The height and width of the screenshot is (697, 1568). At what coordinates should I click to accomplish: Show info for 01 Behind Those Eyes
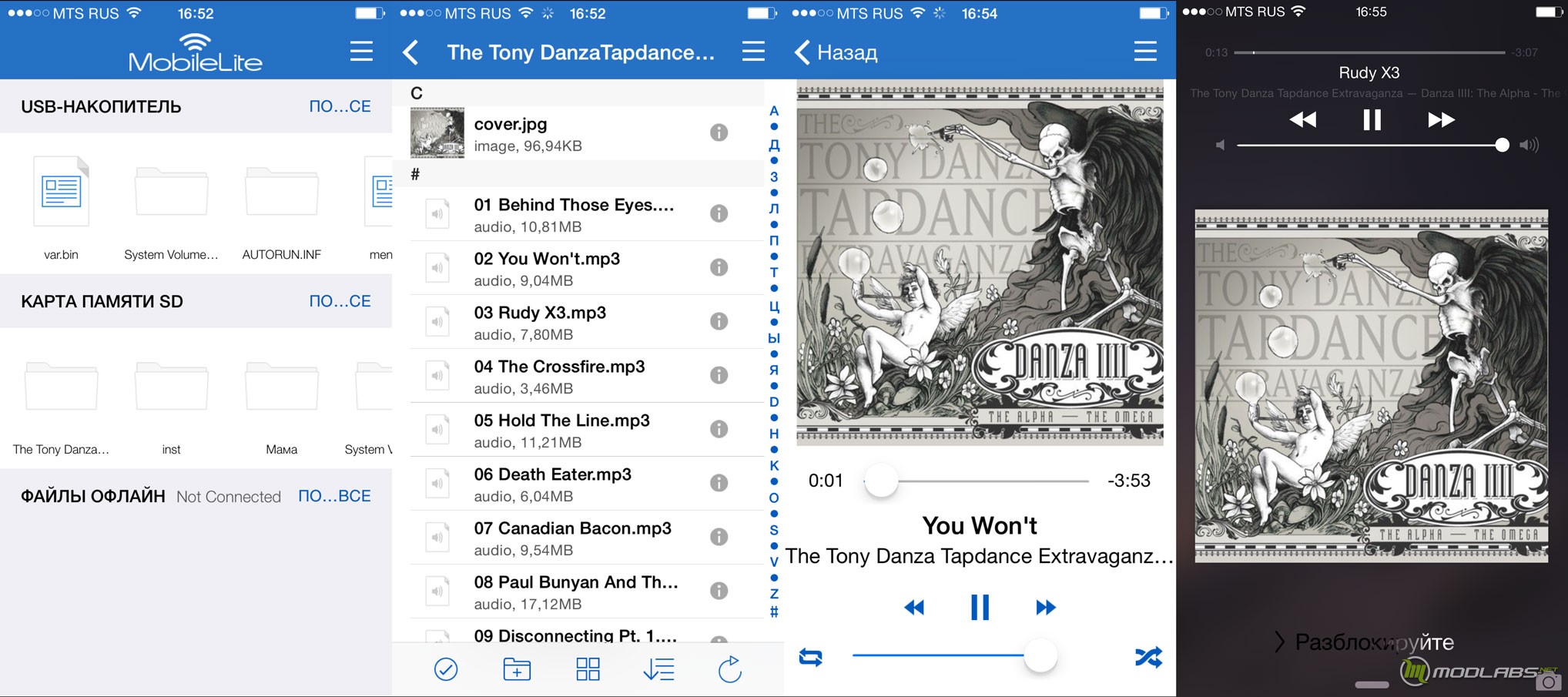pyautogui.click(x=719, y=213)
